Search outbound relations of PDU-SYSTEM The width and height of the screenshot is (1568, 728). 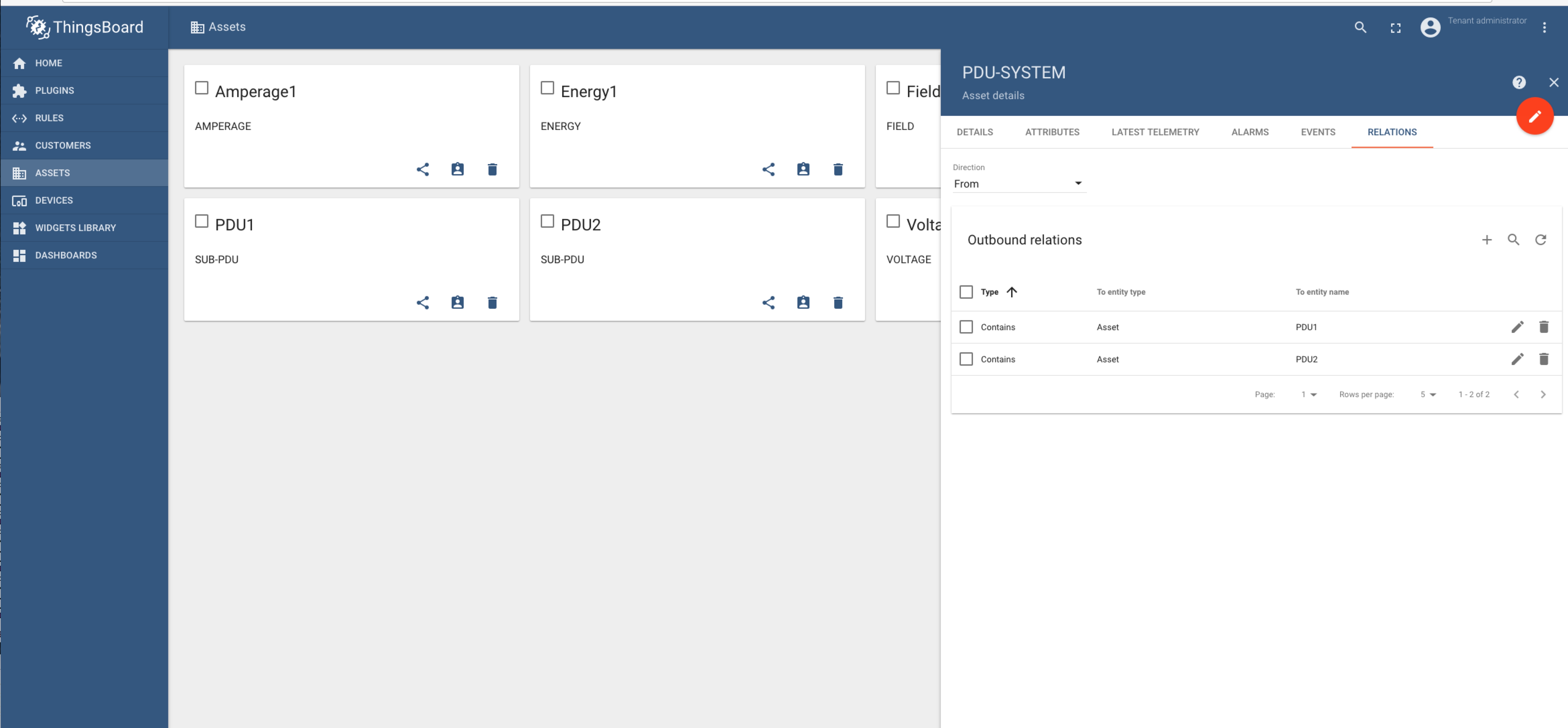[1514, 240]
